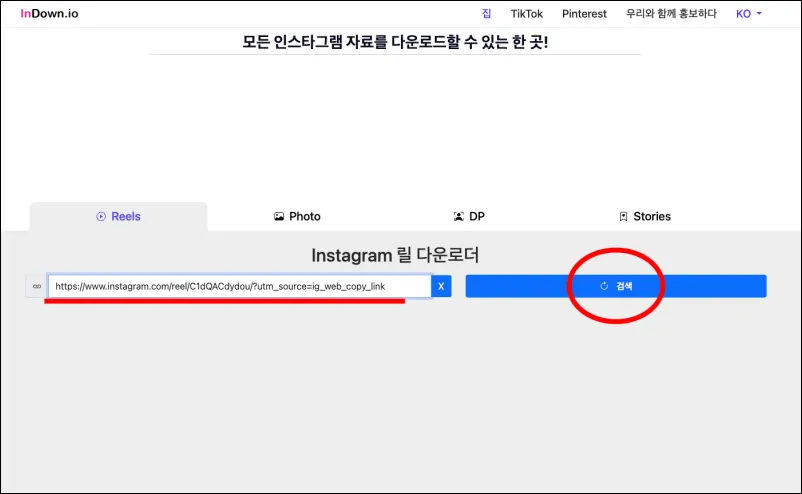
Task: Start search with the 검색 button
Action: point(616,286)
